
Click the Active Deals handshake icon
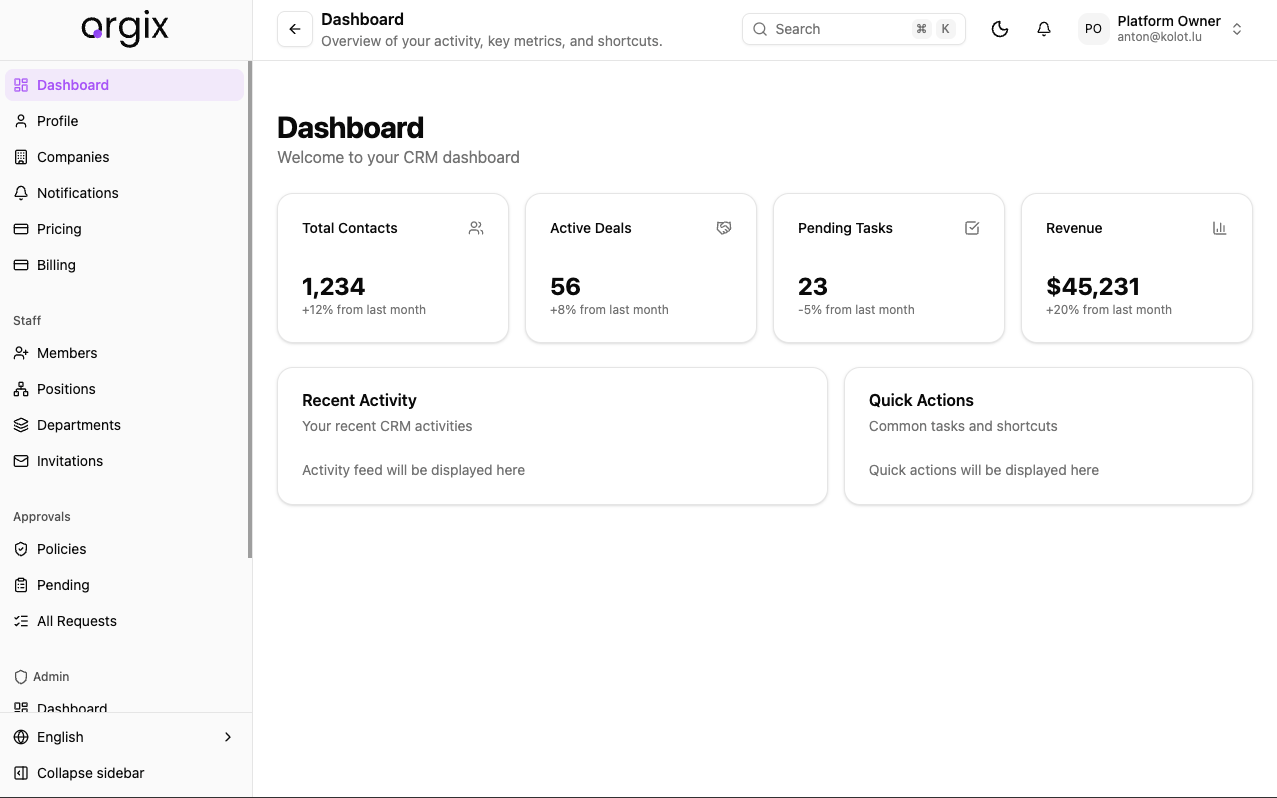[724, 228]
